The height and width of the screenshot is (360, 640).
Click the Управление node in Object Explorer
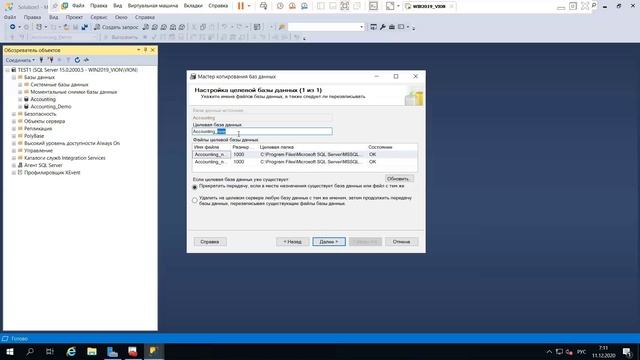pyautogui.click(x=38, y=151)
